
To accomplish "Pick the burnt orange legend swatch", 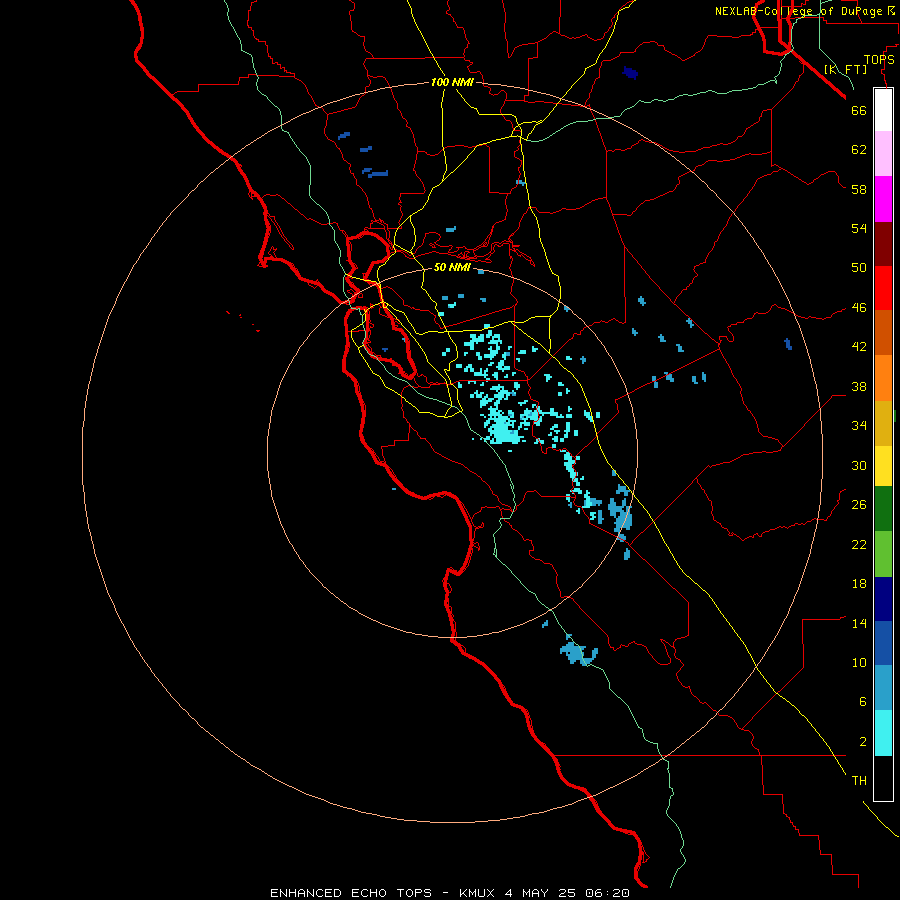I will click(883, 333).
